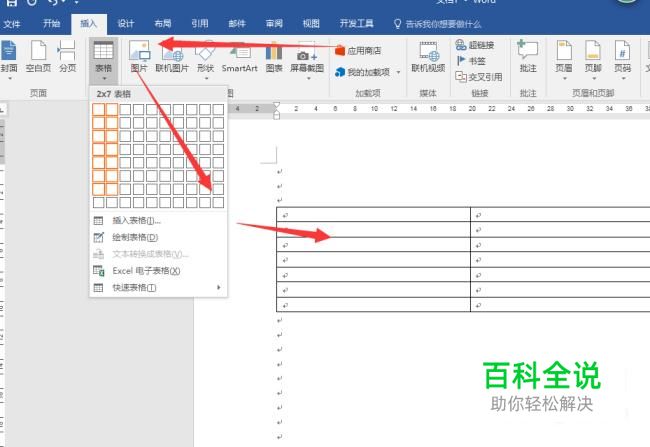Switch to the 视图 tab
Viewport: 650px width, 447px height.
point(311,24)
